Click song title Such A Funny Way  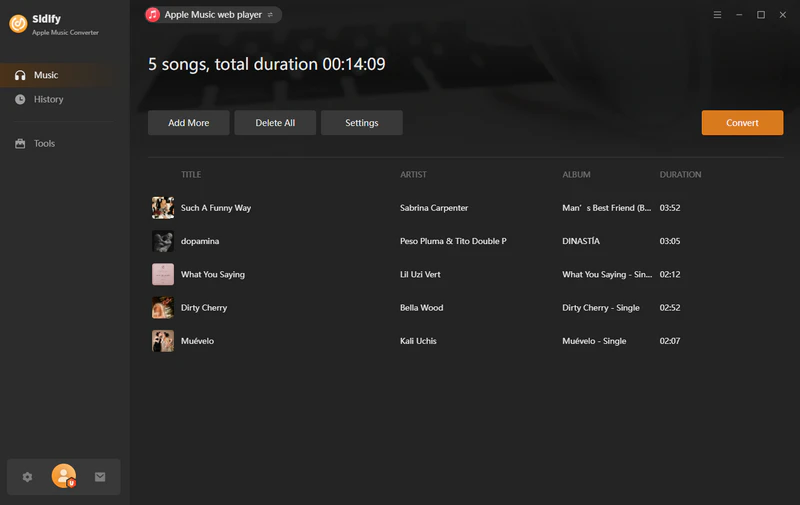click(216, 208)
